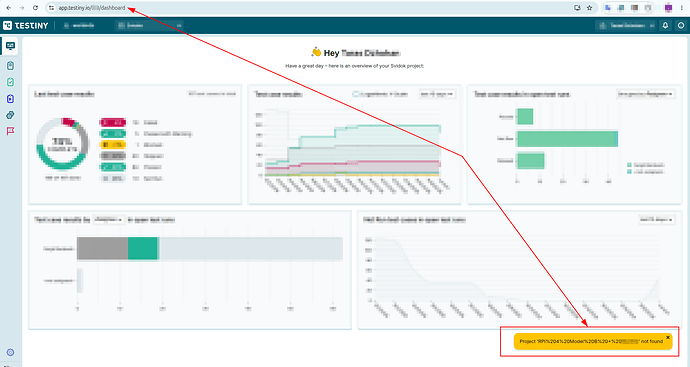Go forward in browser
Viewport: 690px width, 367px height.
click(22, 7)
